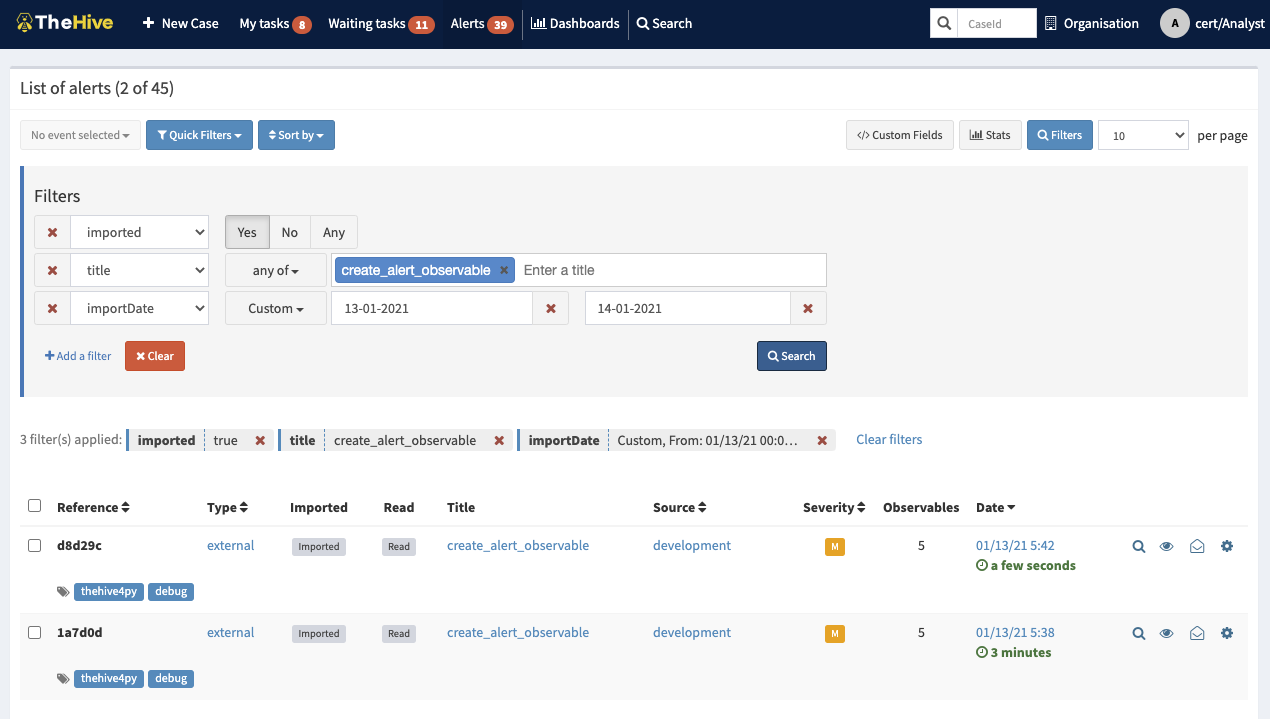1270x719 pixels.
Task: Click the Medium severity badge on first alert
Action: [834, 546]
